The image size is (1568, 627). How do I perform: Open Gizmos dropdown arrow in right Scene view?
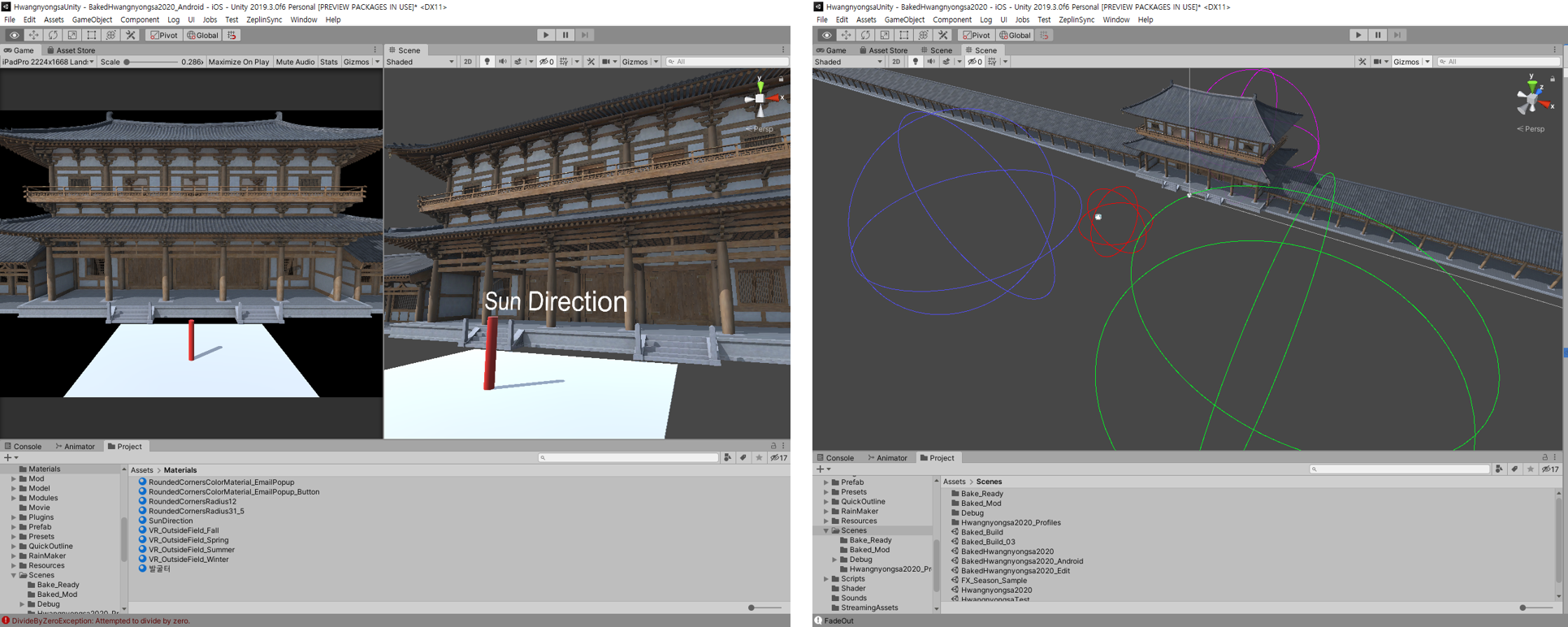pos(1427,62)
